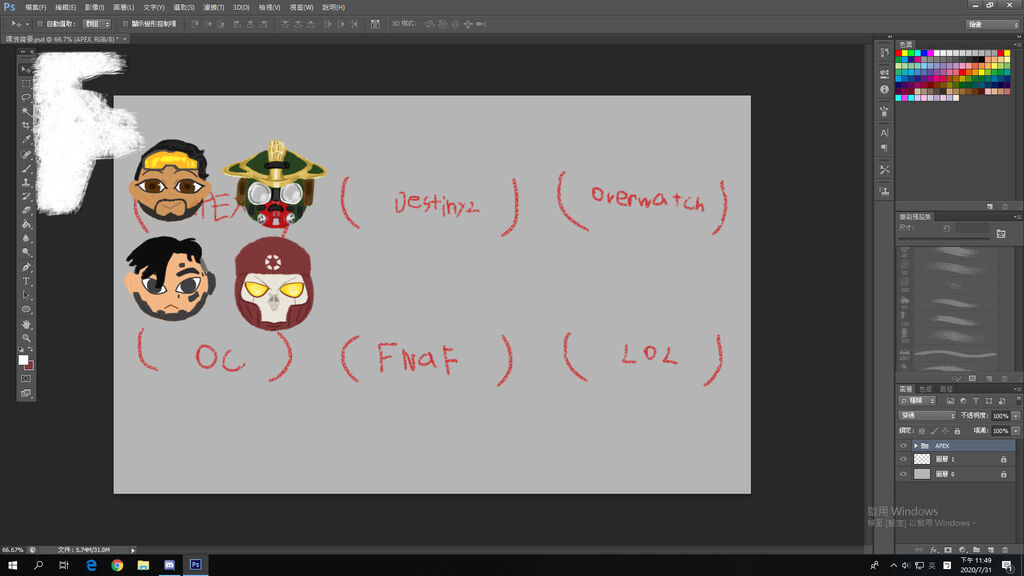
Task: Select the Path Selection tool
Action: (x=25, y=295)
